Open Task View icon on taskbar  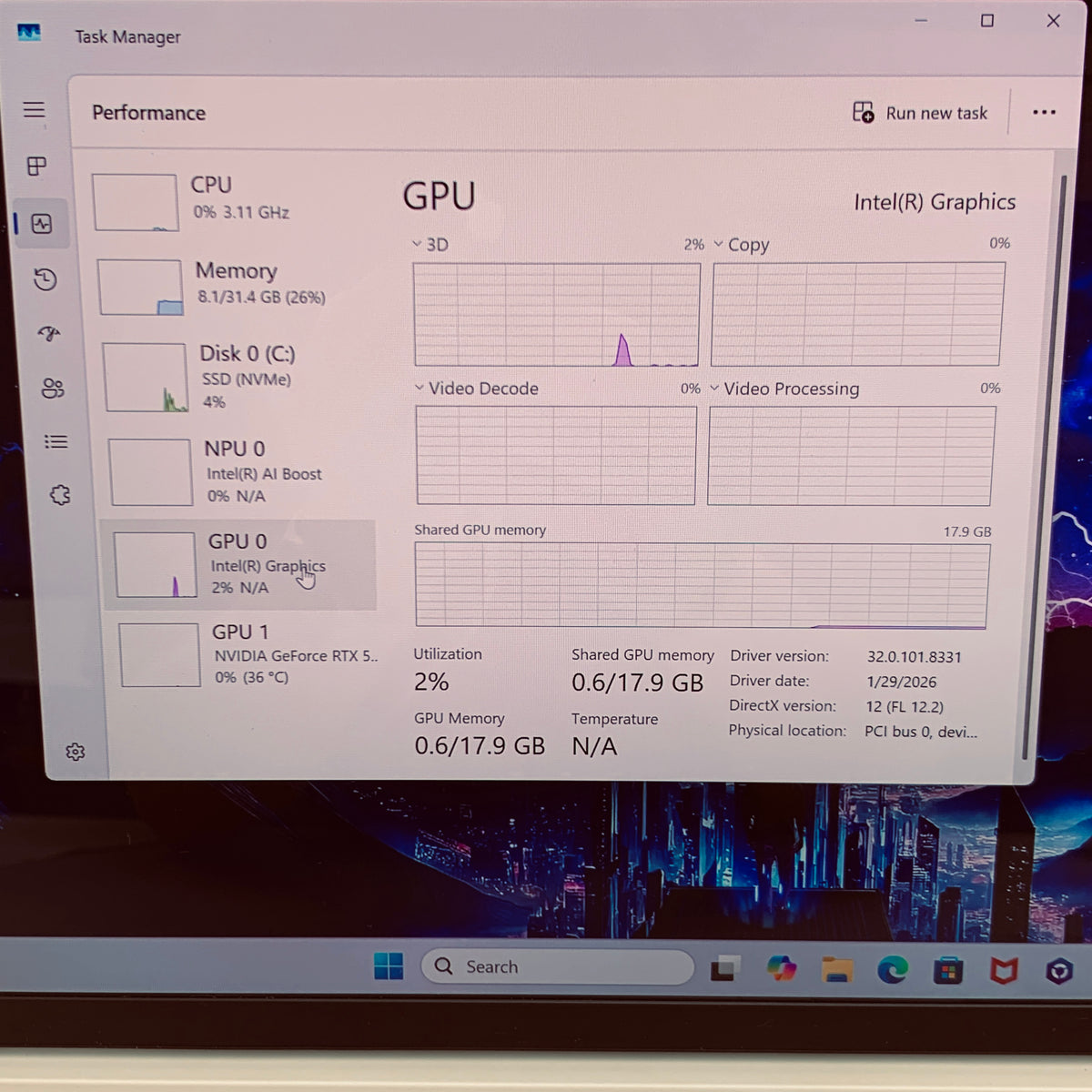pyautogui.click(x=724, y=968)
